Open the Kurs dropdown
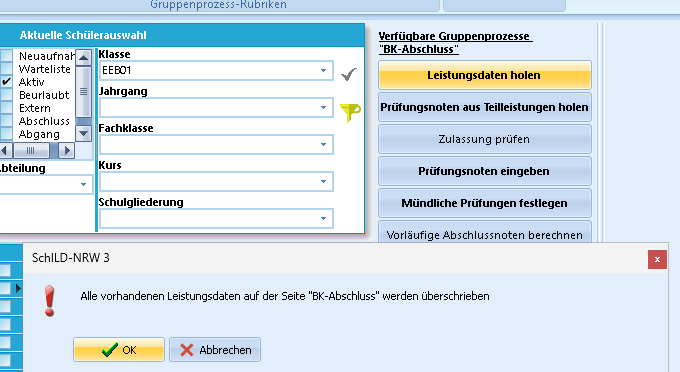The image size is (680, 372). pyautogui.click(x=323, y=181)
